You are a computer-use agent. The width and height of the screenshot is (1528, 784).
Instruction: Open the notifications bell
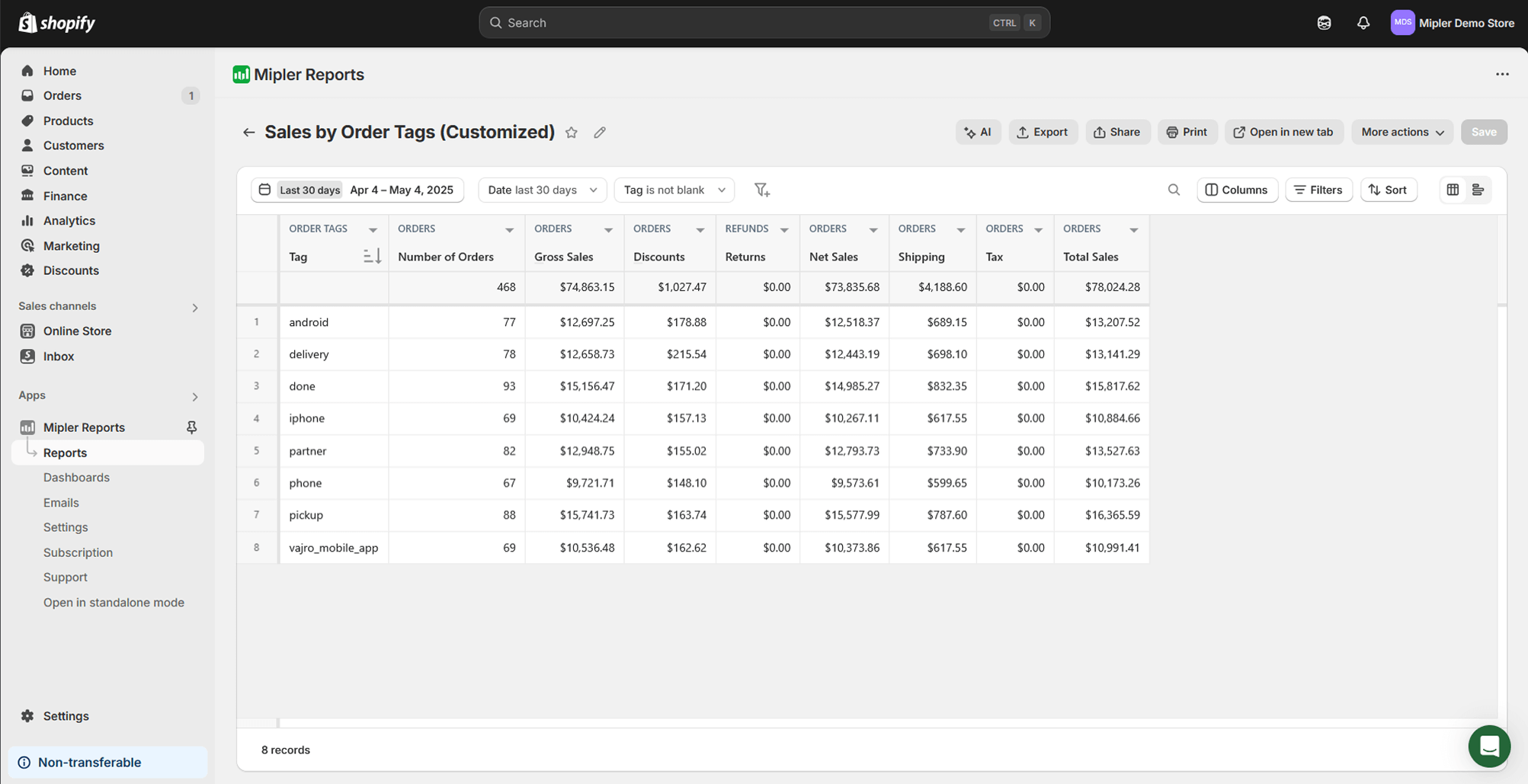click(x=1363, y=23)
